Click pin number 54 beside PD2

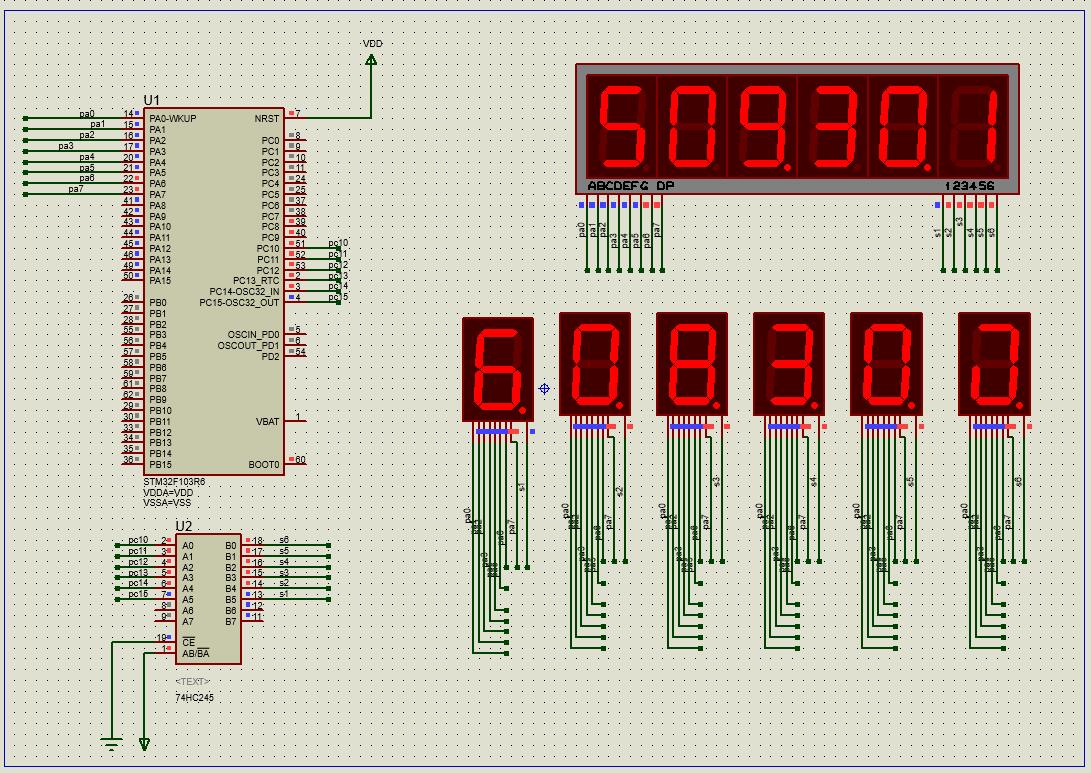click(x=301, y=352)
